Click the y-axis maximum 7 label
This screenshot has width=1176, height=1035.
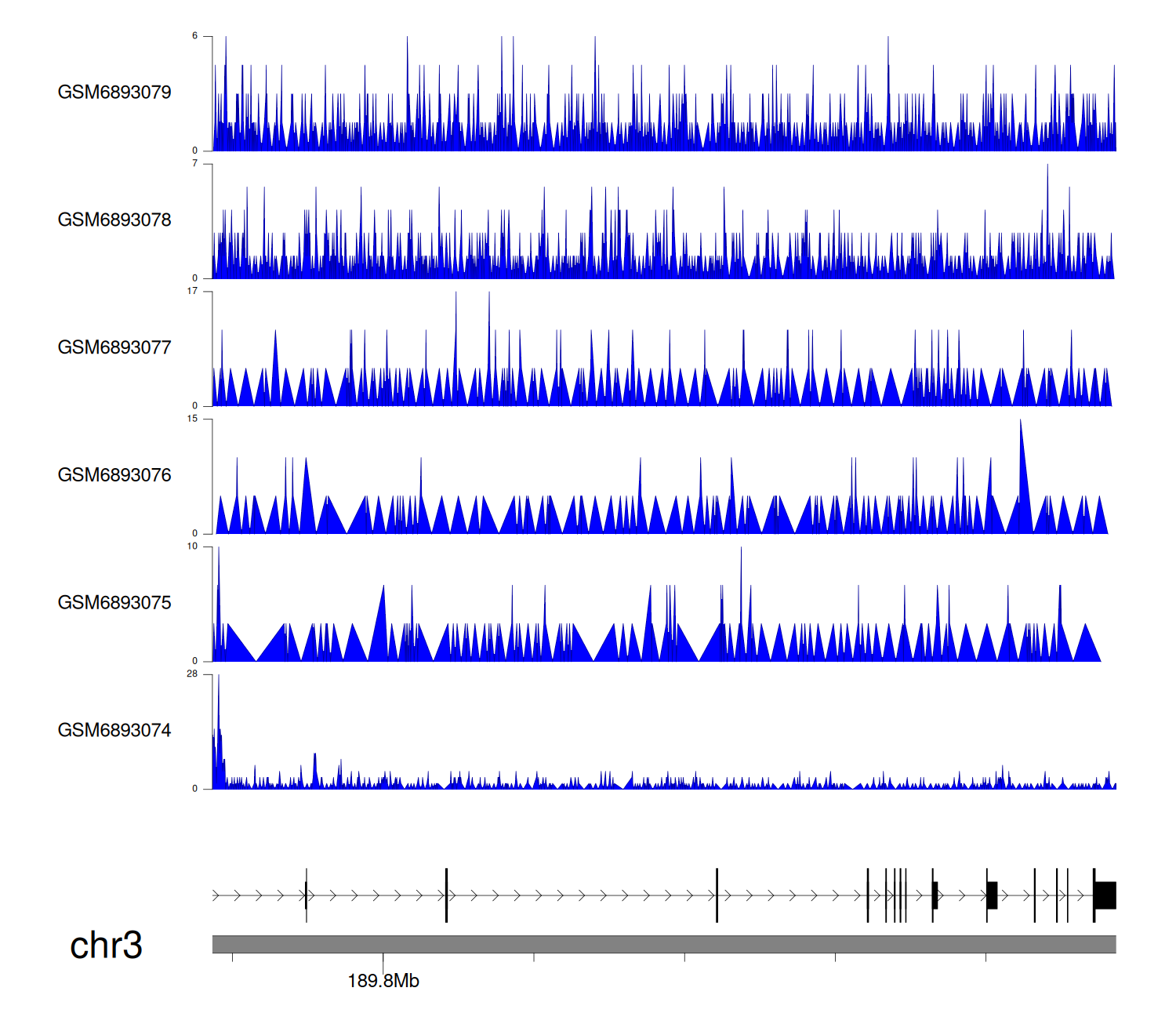[x=194, y=164]
